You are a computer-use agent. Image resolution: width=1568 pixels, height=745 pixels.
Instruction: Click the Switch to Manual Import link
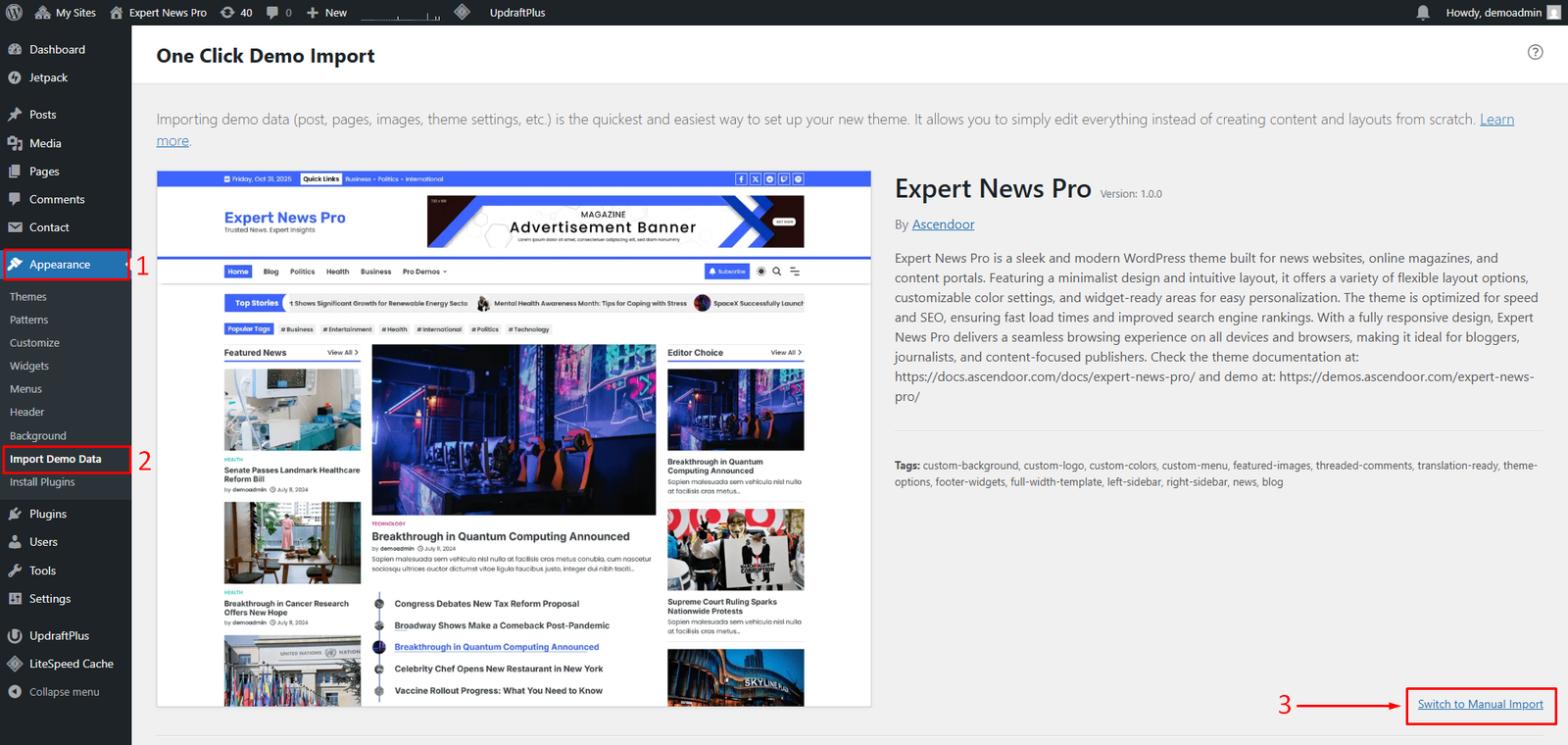click(x=1480, y=705)
